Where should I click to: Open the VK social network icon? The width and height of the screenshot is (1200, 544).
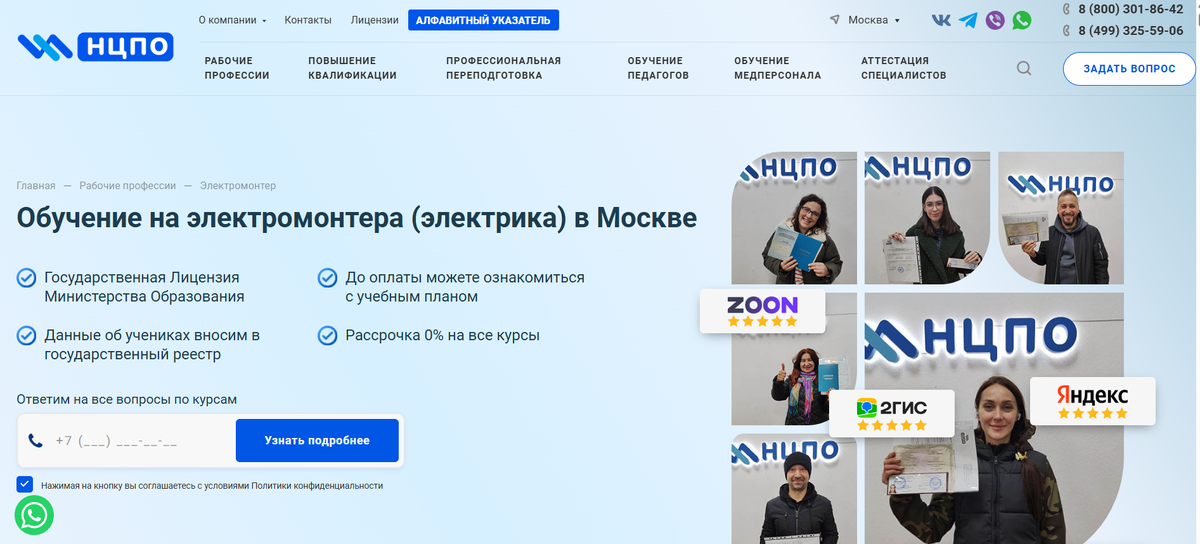tap(941, 20)
